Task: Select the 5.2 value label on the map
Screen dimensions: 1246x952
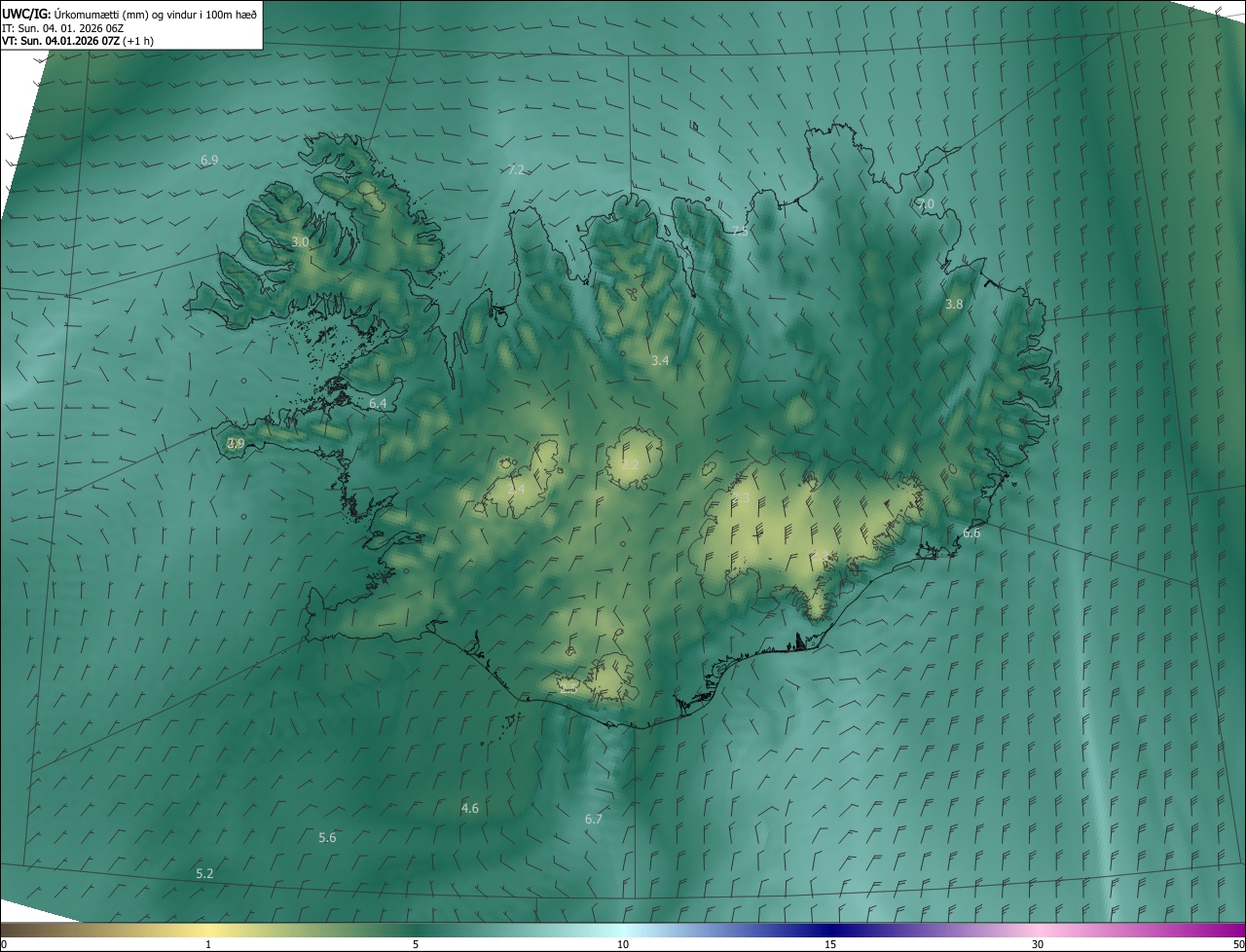Action: tap(204, 874)
